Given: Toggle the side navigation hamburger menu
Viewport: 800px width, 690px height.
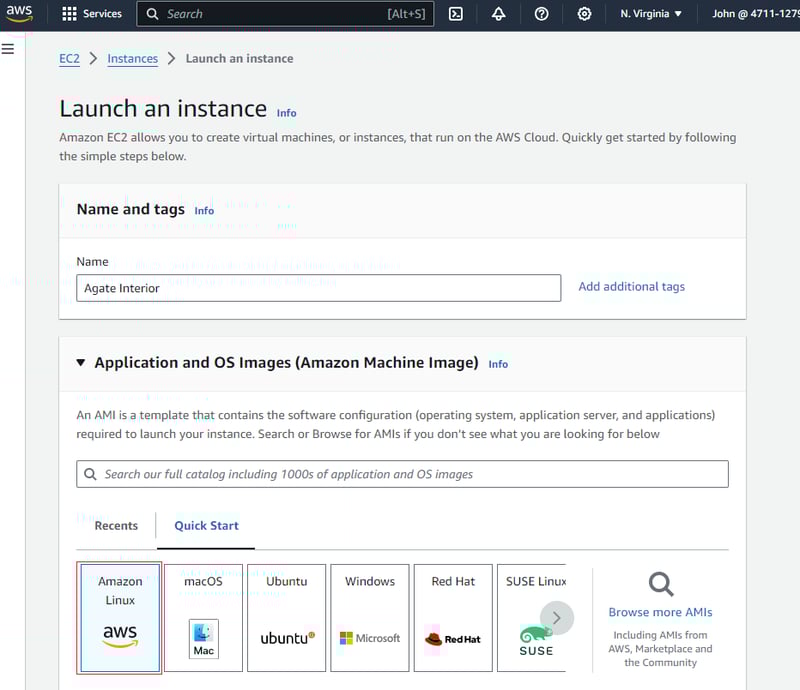Looking at the screenshot, I should [8, 49].
